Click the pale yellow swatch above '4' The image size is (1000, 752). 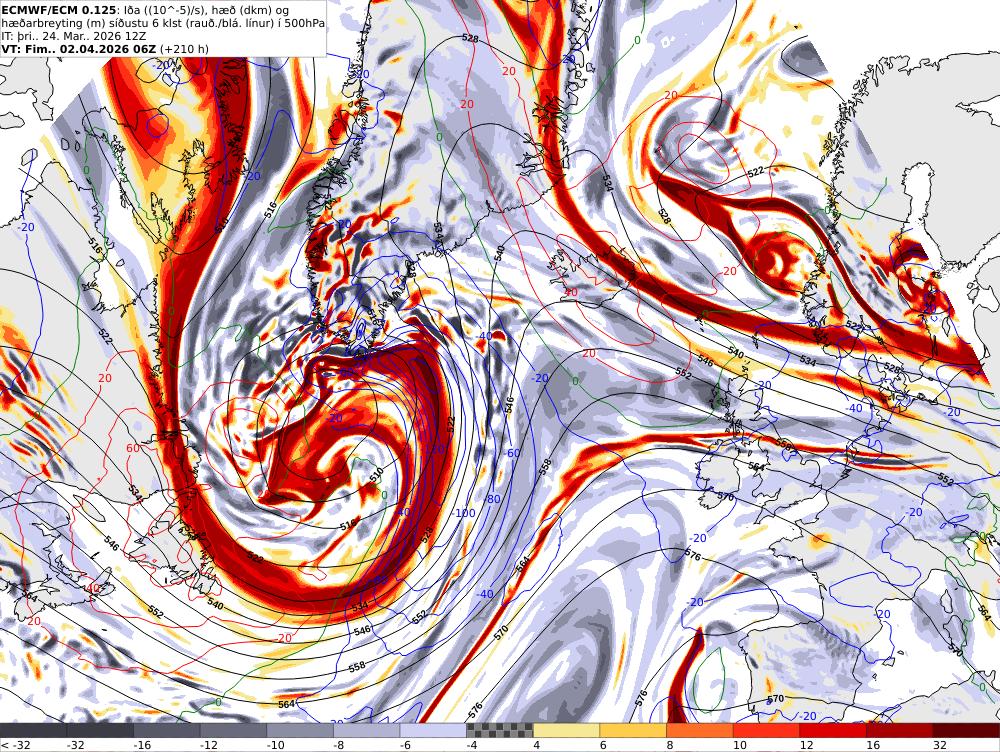[x=566, y=730]
